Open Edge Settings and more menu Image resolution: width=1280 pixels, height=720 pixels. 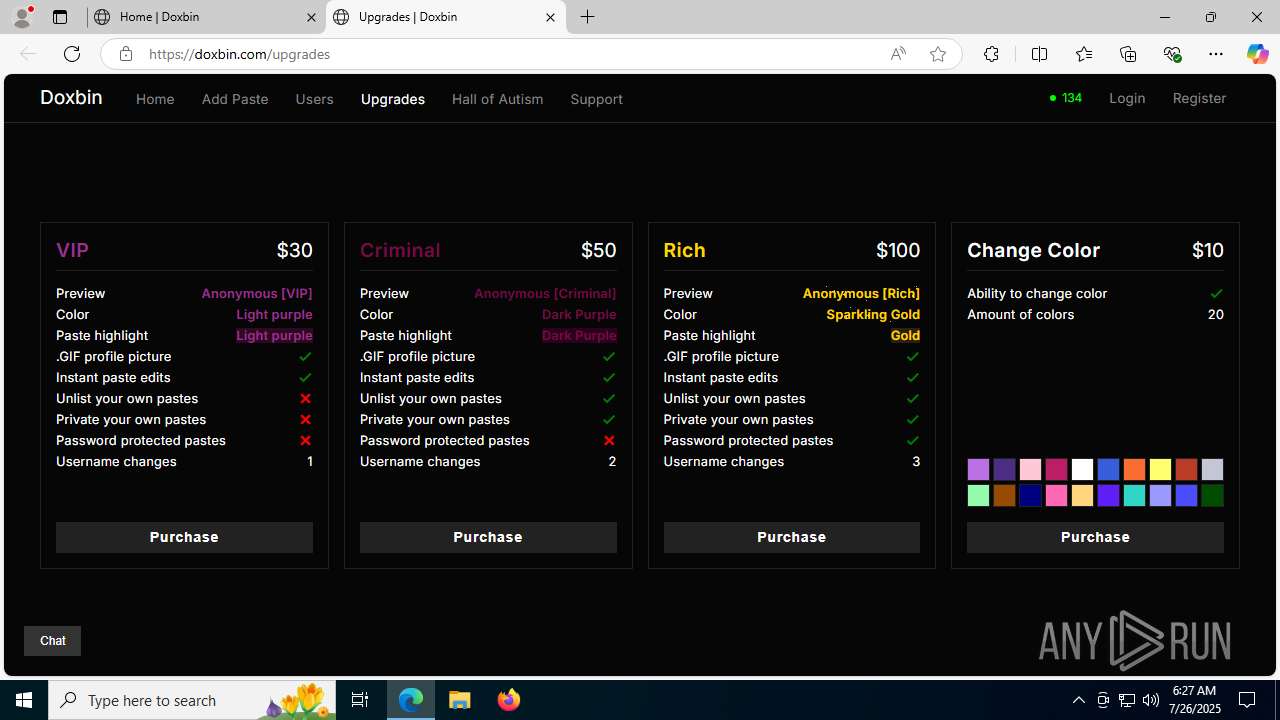point(1216,54)
